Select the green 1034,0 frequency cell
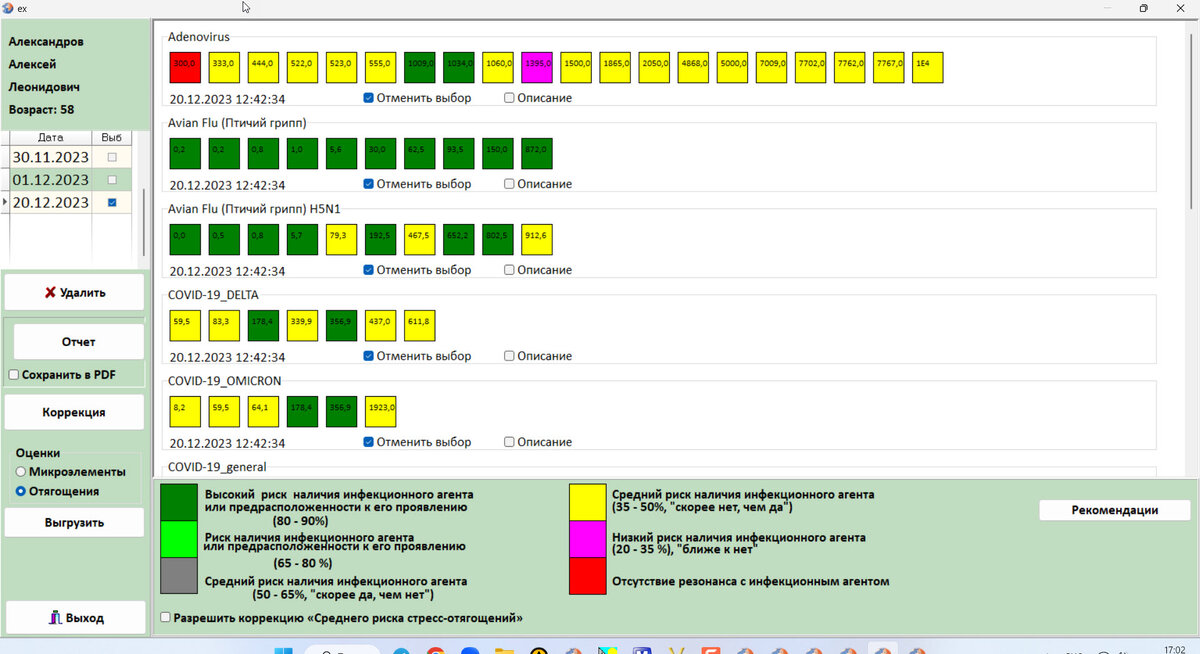This screenshot has width=1200, height=654. (x=459, y=67)
